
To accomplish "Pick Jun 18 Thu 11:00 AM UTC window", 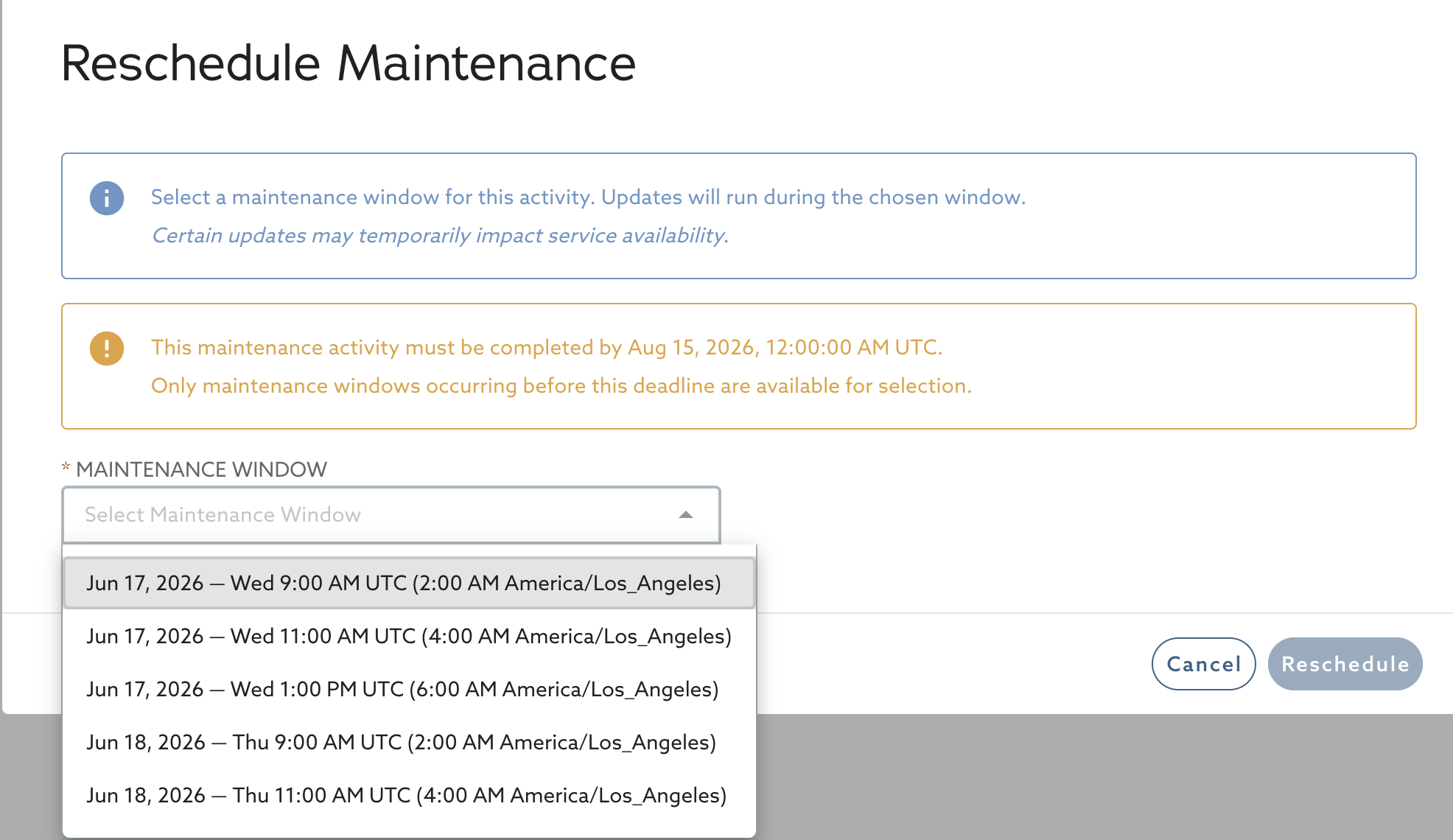I will click(x=409, y=795).
